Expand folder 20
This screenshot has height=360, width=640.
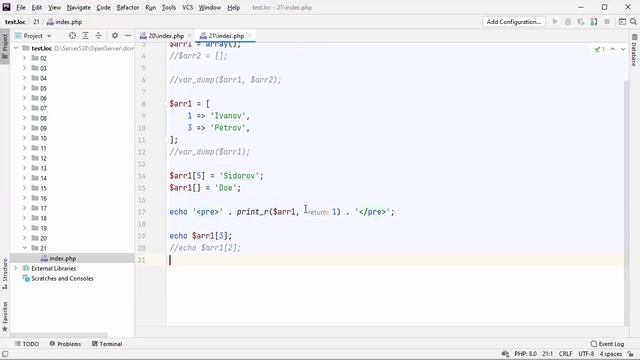tap(24, 238)
